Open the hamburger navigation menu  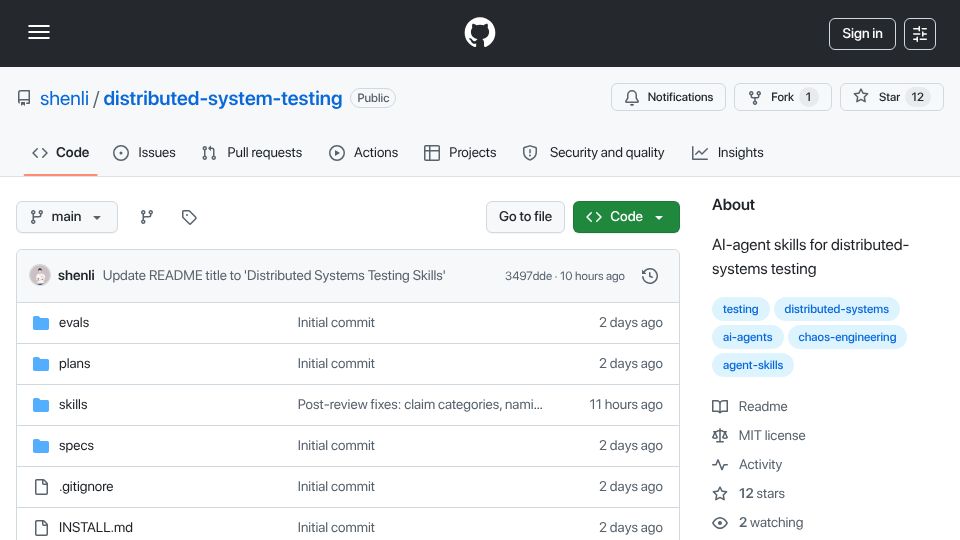(x=39, y=32)
